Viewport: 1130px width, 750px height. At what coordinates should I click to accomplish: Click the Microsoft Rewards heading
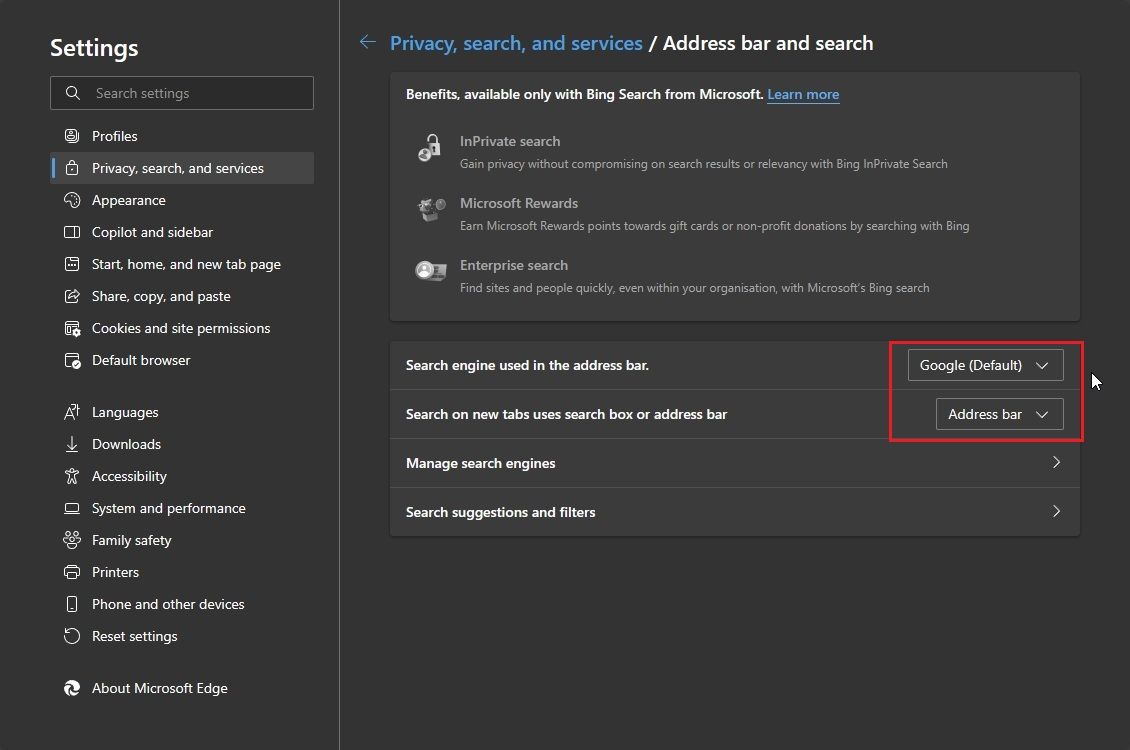(519, 203)
